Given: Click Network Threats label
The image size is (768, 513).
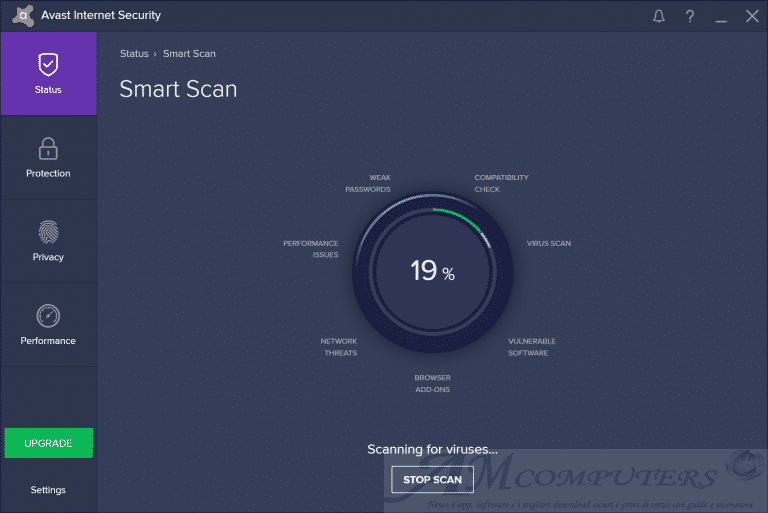Looking at the screenshot, I should [x=339, y=347].
